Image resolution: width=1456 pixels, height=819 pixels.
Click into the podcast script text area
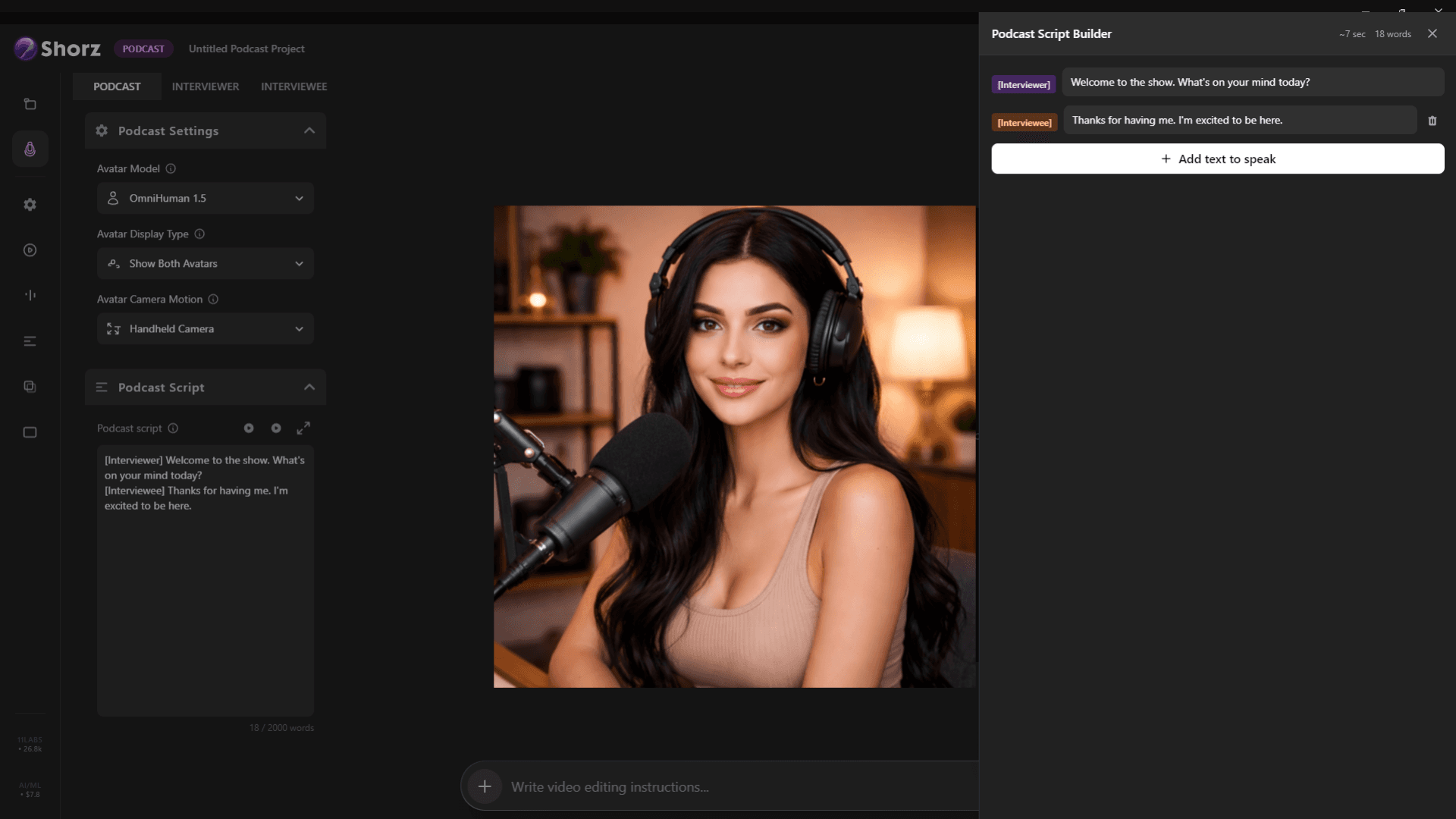tap(206, 581)
